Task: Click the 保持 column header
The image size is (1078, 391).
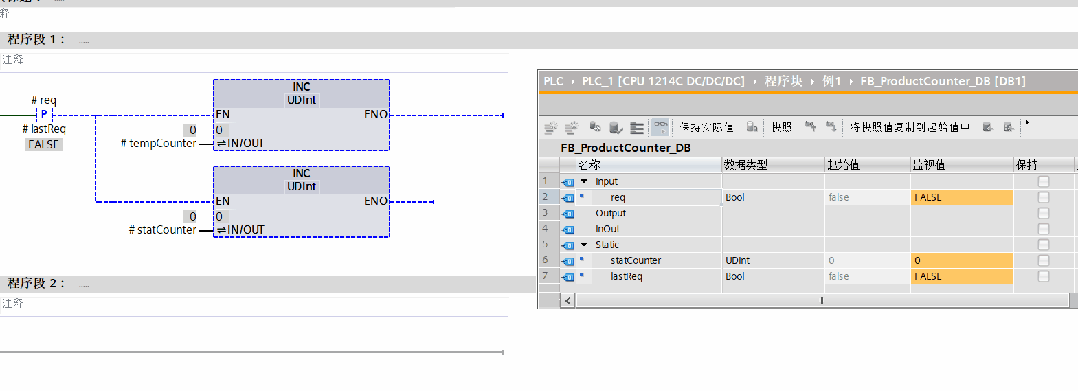Action: point(1043,165)
